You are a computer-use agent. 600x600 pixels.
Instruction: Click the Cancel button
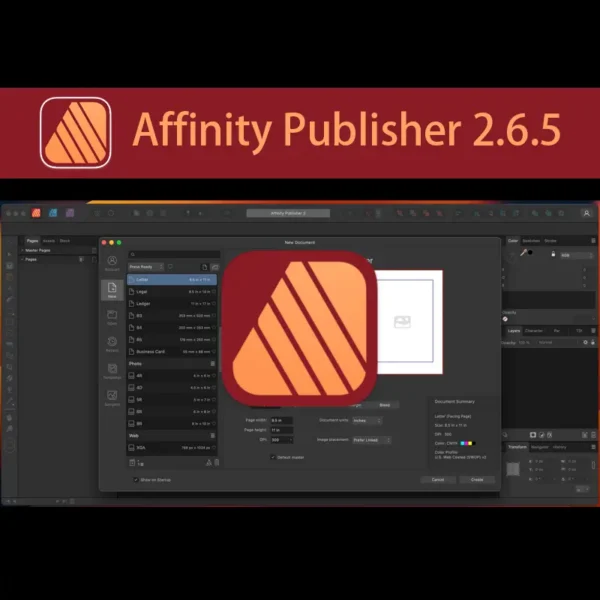click(438, 479)
